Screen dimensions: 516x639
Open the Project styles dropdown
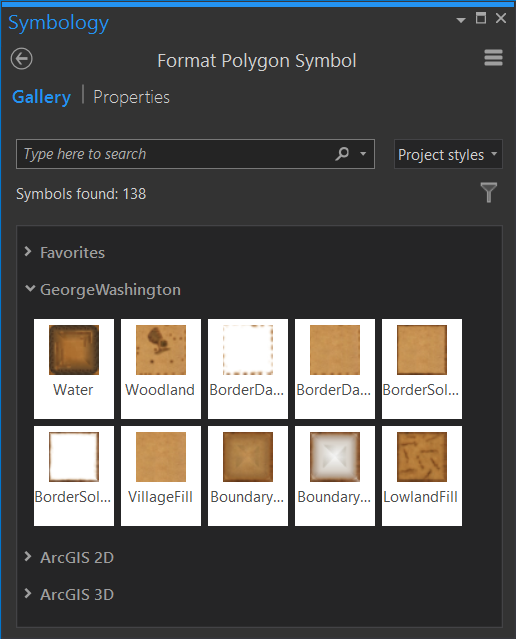[x=448, y=154]
